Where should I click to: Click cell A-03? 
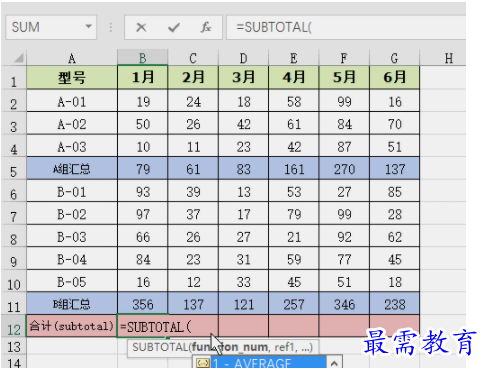[72, 146]
